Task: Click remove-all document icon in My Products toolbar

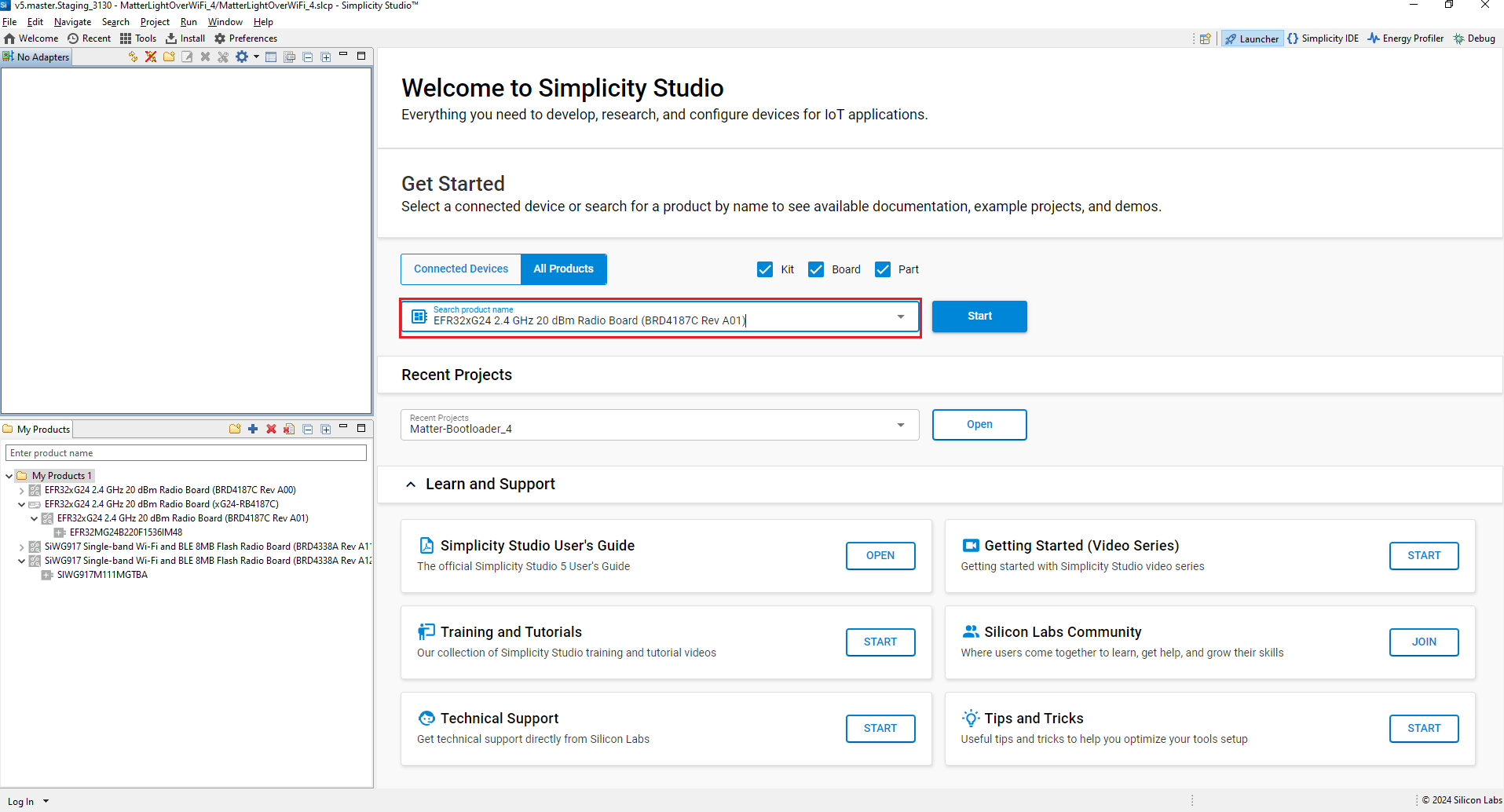Action: point(289,429)
